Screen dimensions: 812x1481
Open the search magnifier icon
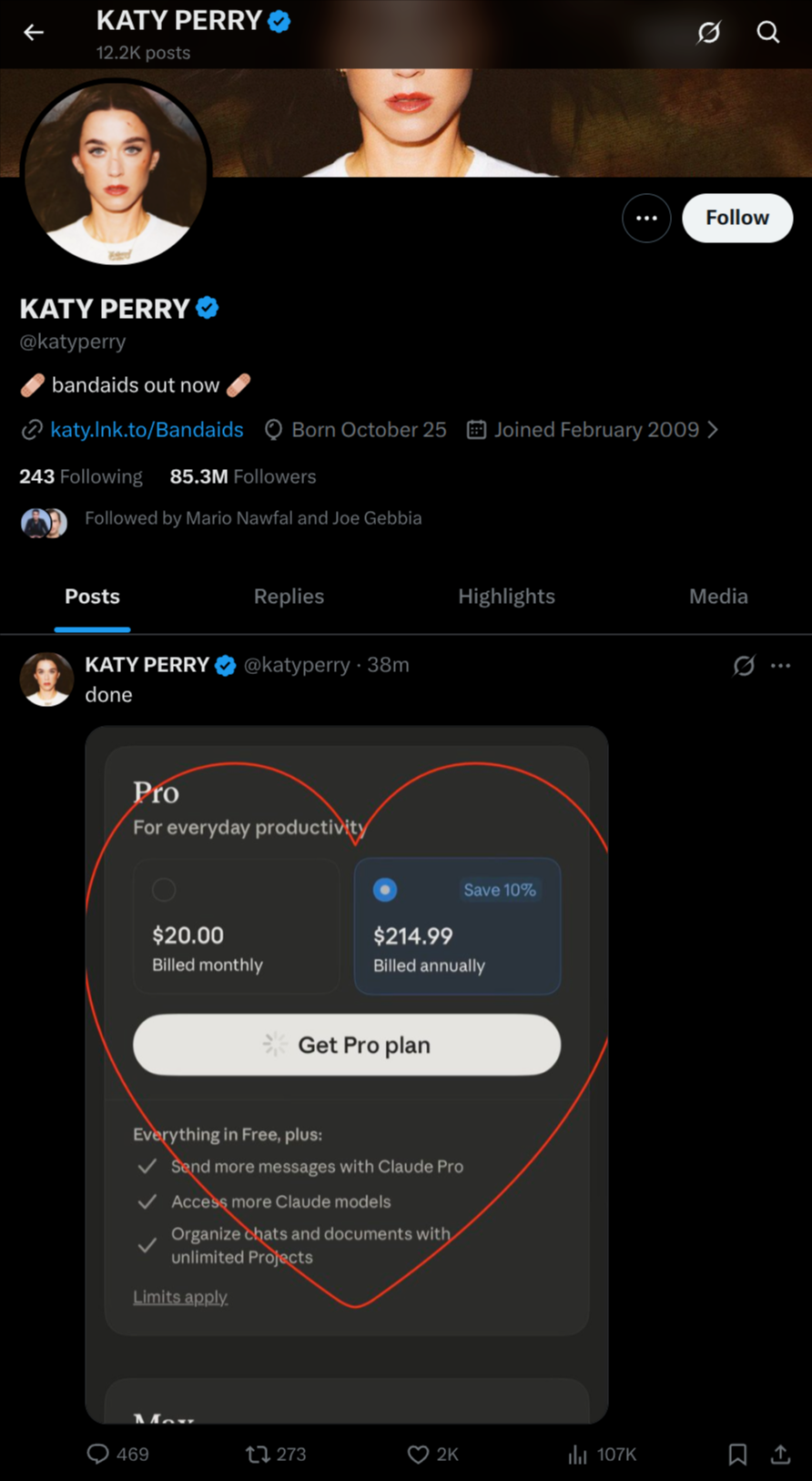pos(768,33)
